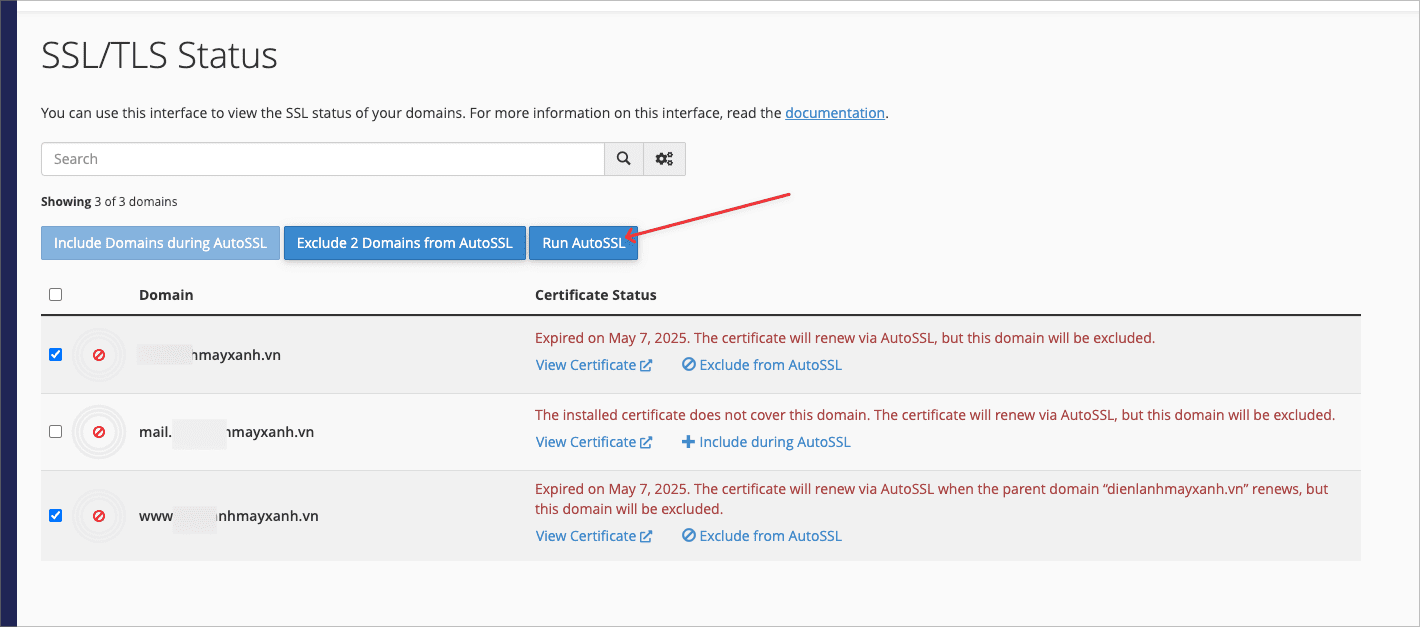The height and width of the screenshot is (627, 1420).
Task: Click the plus icon beside Include during AutoSSL
Action: (688, 442)
